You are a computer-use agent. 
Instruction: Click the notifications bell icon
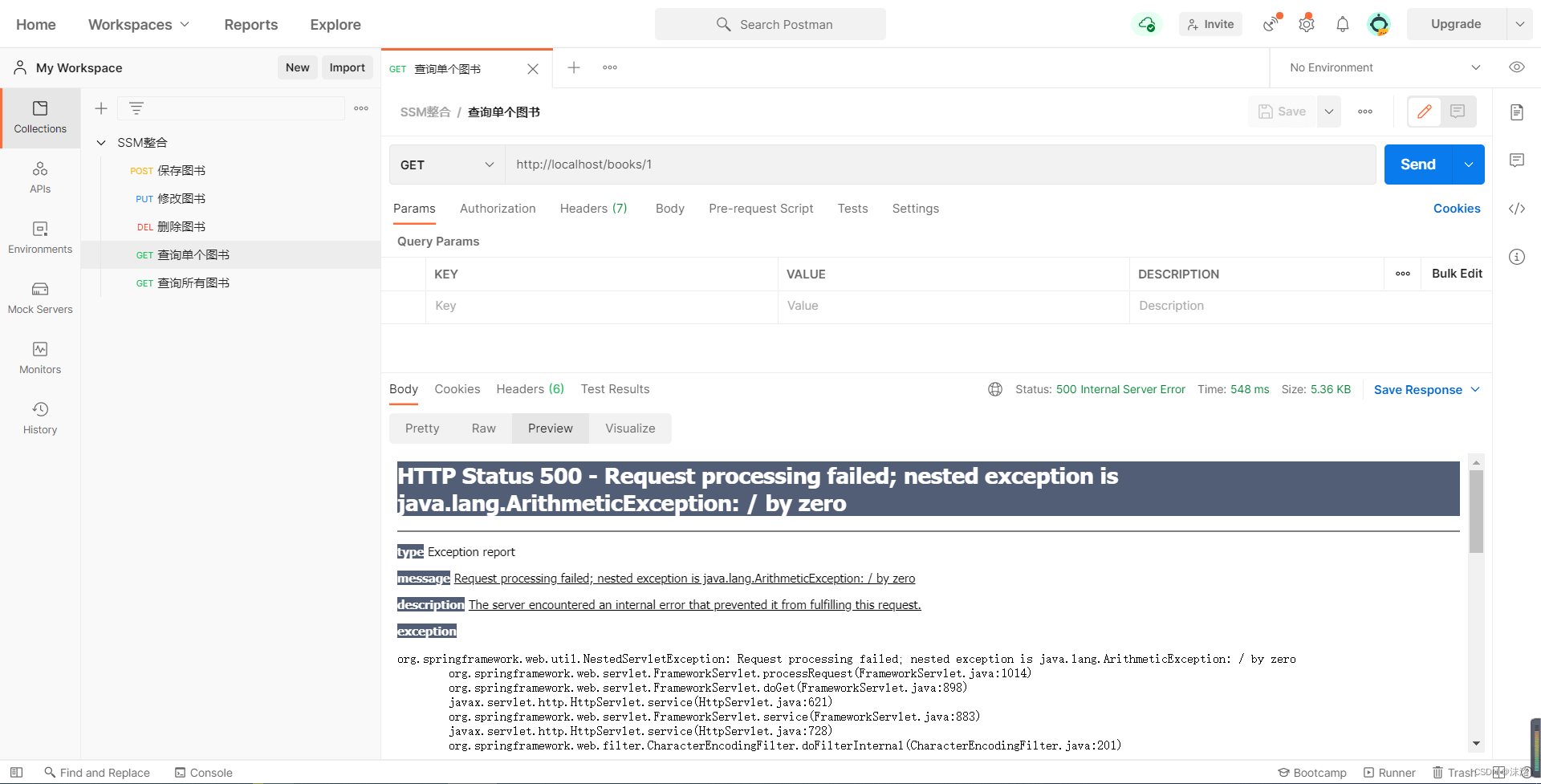coord(1342,25)
